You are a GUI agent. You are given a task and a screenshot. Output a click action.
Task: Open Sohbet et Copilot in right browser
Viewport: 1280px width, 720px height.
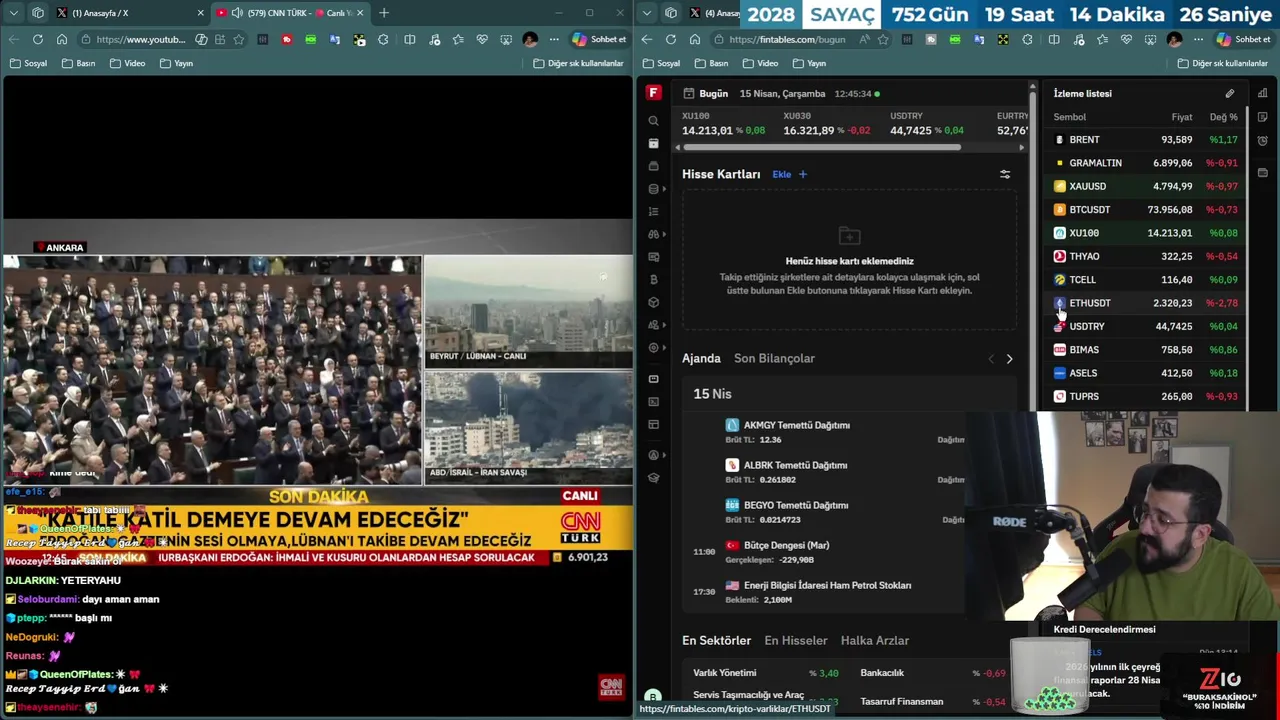tap(1243, 39)
